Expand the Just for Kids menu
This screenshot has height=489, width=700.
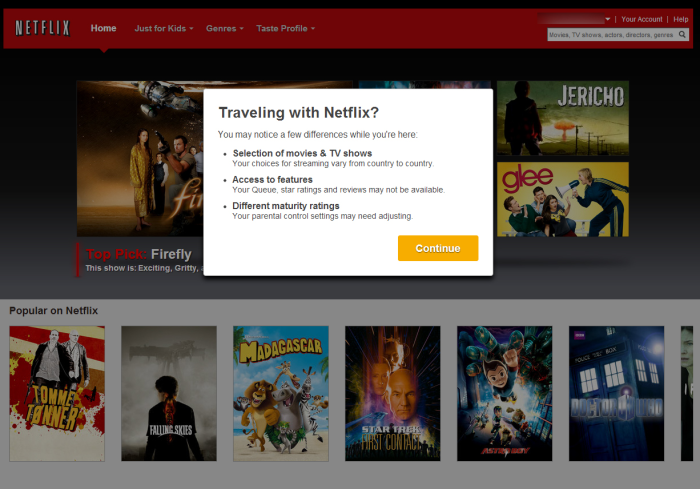(164, 29)
